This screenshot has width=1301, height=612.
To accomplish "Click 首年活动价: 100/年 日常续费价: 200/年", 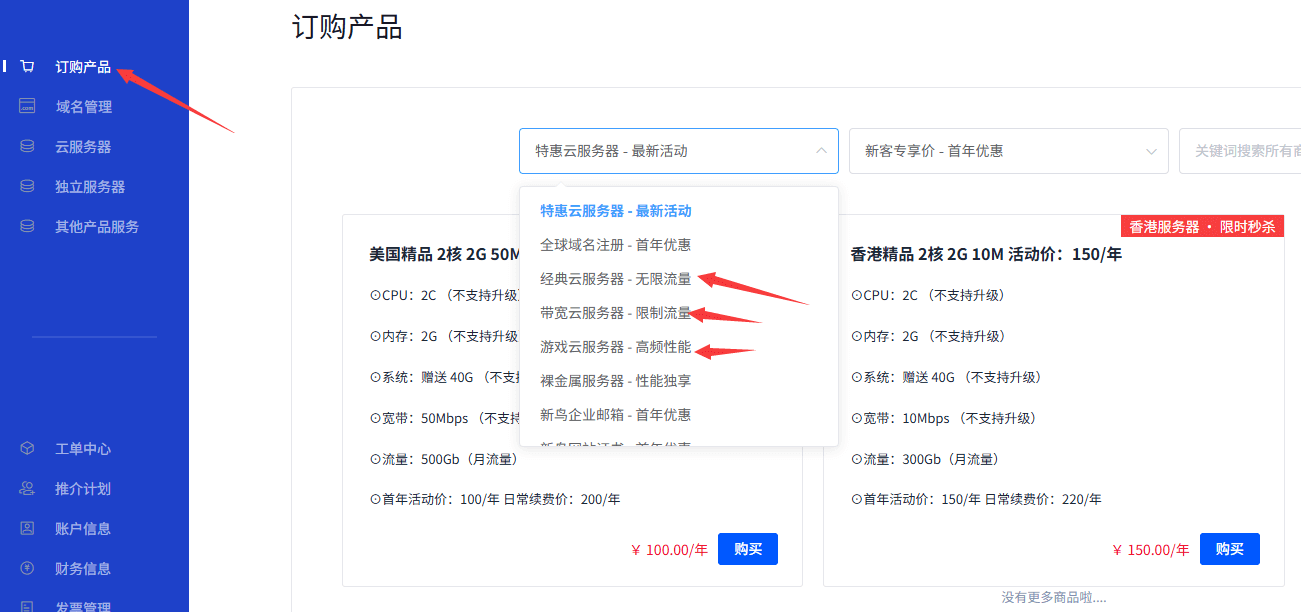I will click(x=494, y=499).
